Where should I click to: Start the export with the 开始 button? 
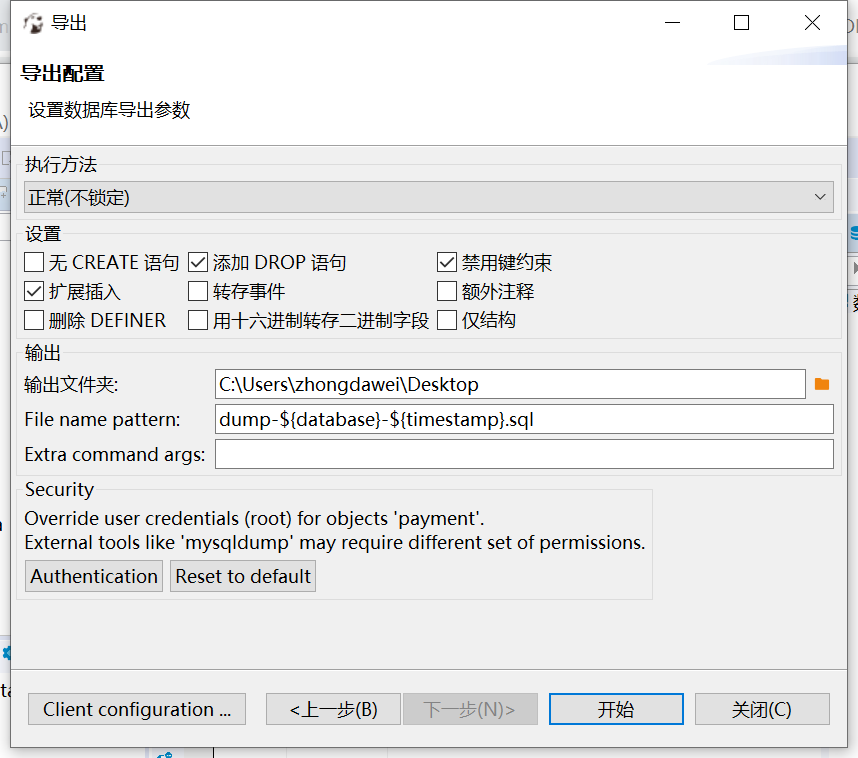point(616,709)
